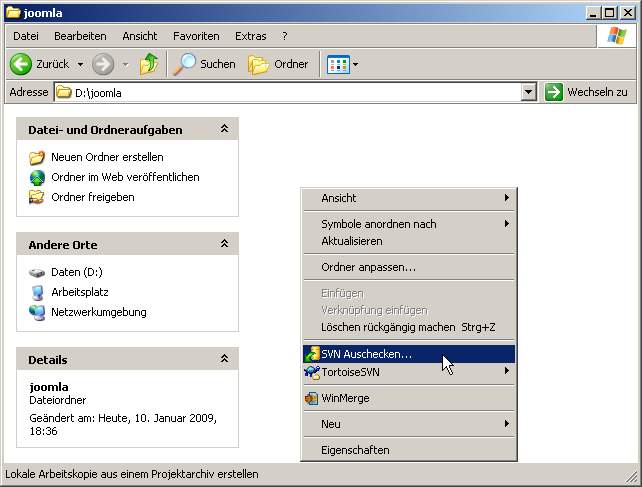Open the Bearbeiten menu
642x487 pixels.
[x=80, y=36]
